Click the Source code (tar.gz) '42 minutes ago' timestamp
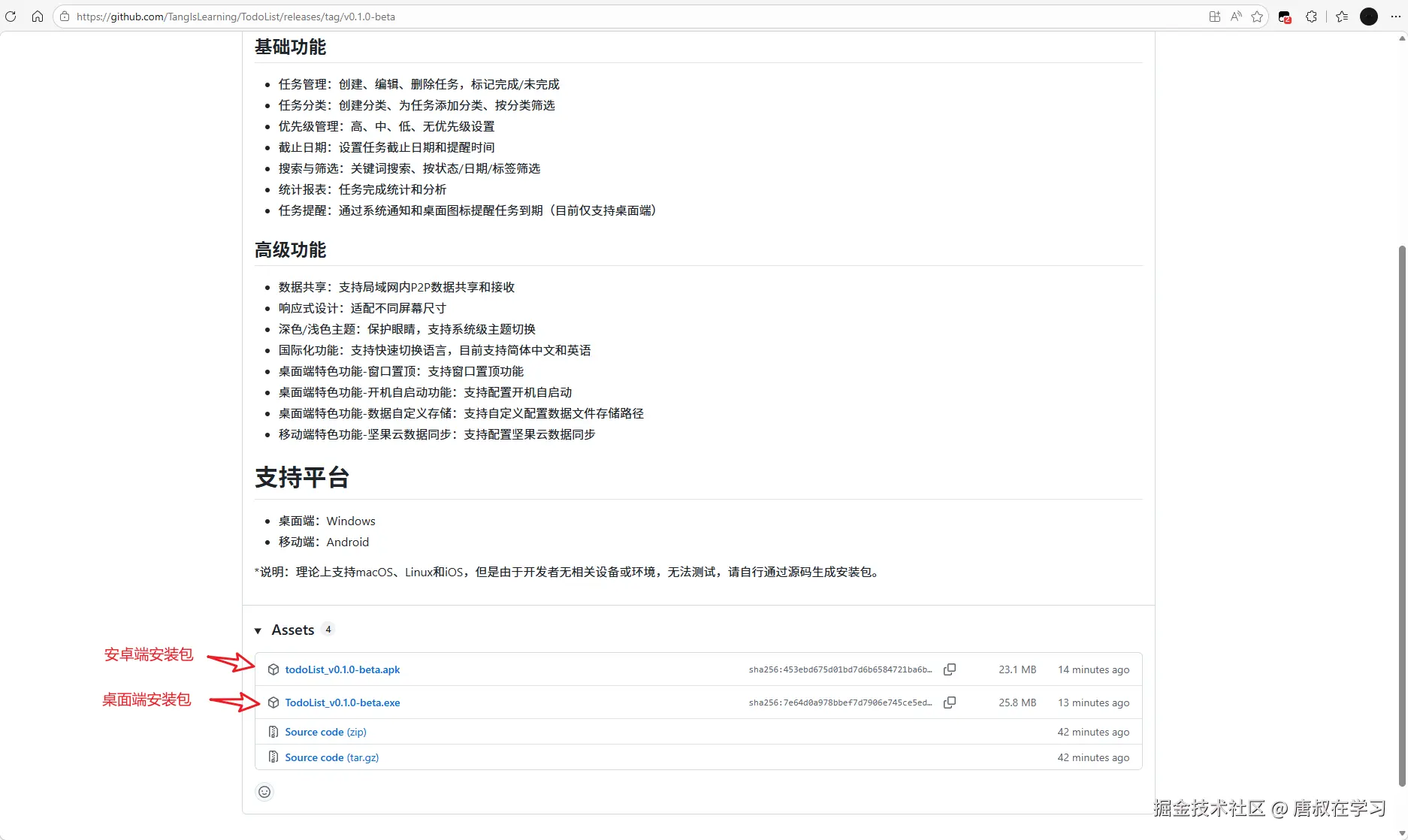 1093,757
